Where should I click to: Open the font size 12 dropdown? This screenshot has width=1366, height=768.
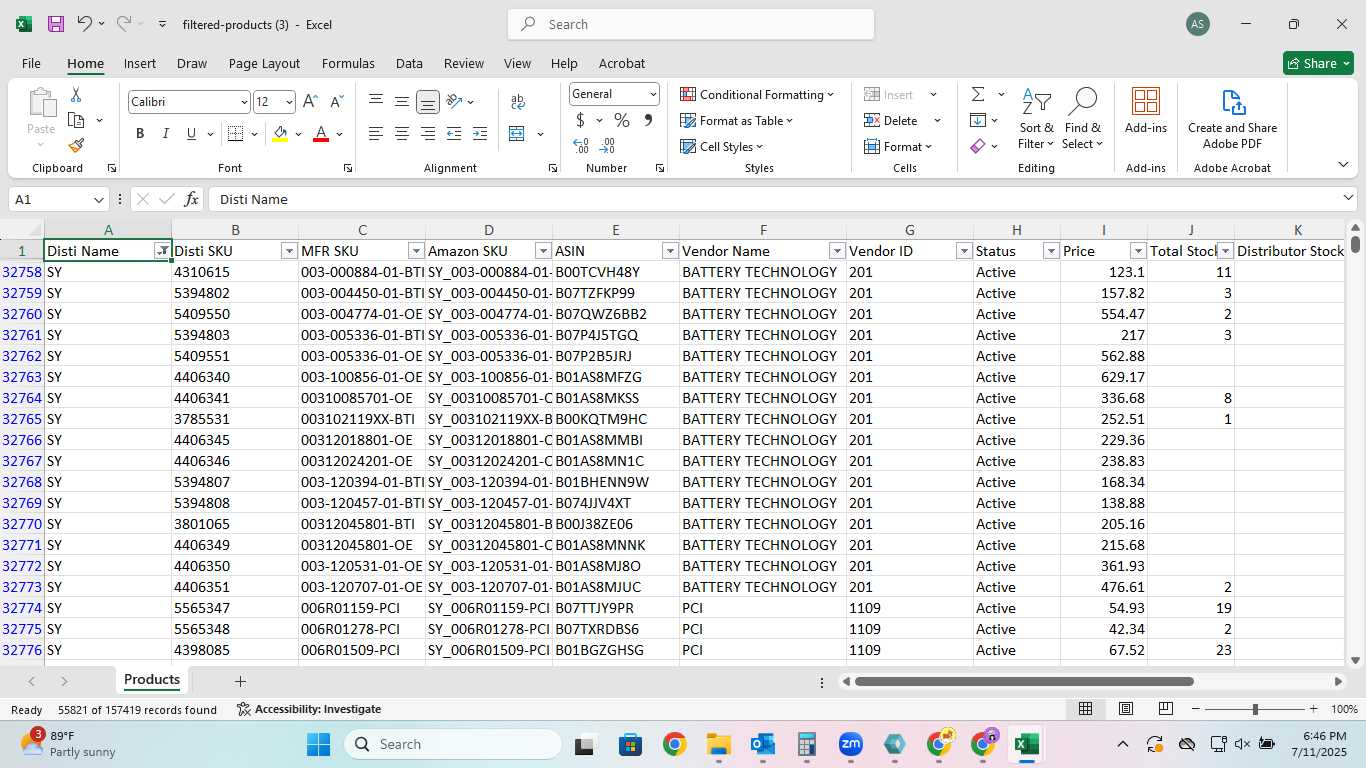pyautogui.click(x=289, y=102)
